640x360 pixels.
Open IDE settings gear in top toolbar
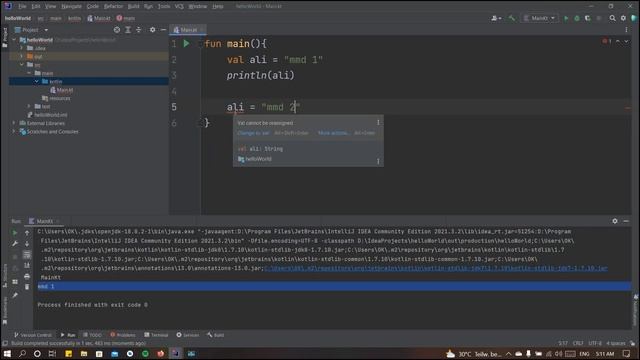tap(623, 18)
